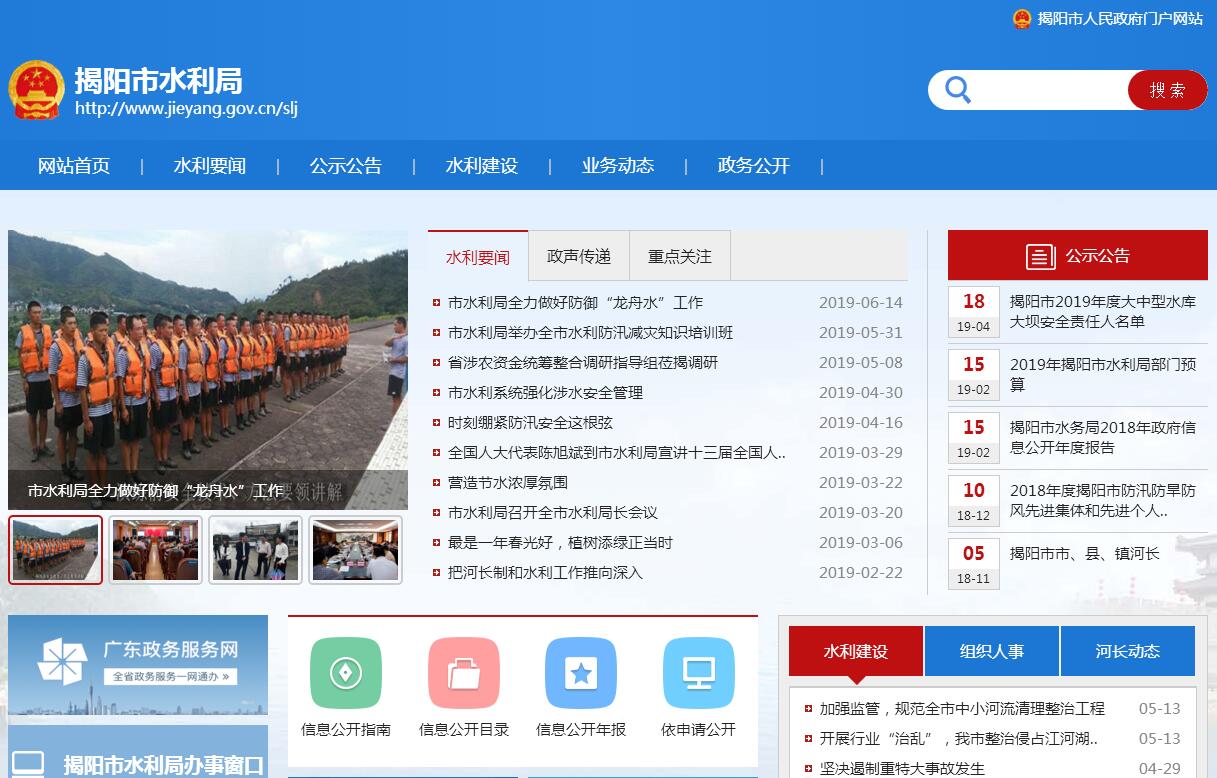Select the second slideshow thumbnail of meeting room
This screenshot has height=778, width=1217.
[x=155, y=549]
